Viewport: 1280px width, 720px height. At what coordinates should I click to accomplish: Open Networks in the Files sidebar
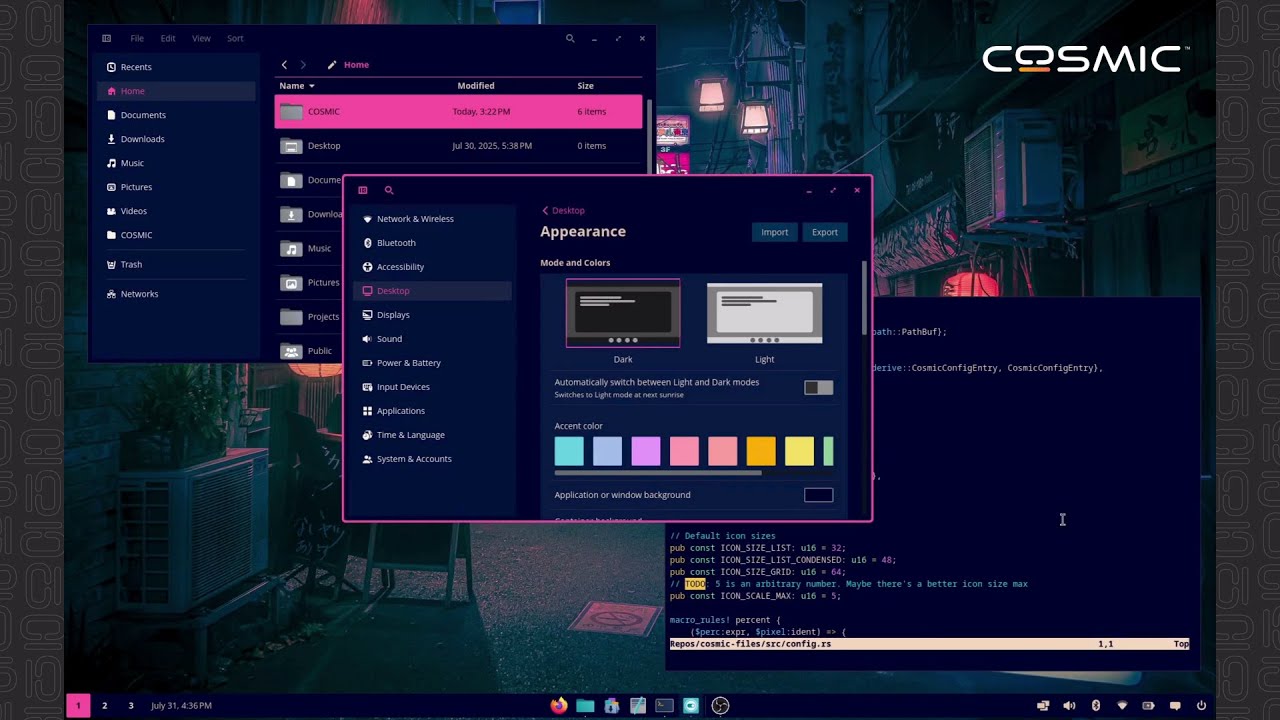coord(176,294)
